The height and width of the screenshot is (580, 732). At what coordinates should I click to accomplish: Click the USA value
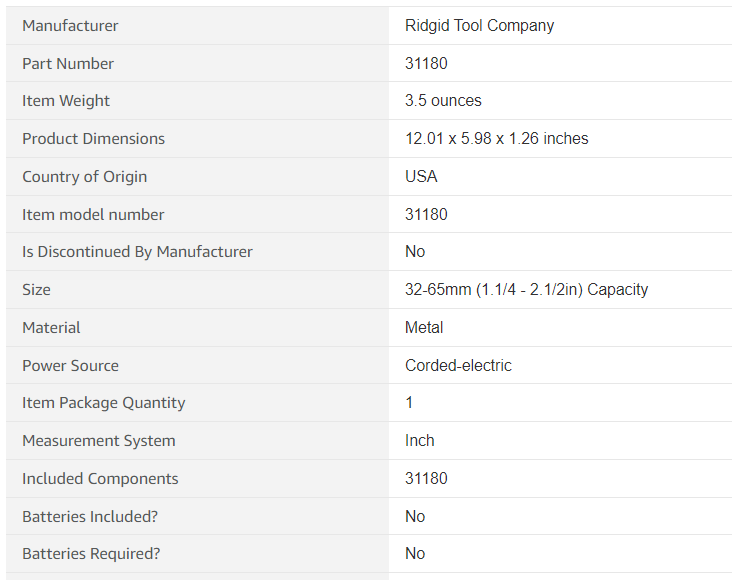coord(421,177)
